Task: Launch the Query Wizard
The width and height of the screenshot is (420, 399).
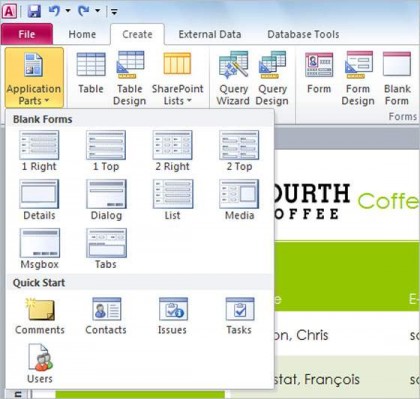Action: coord(233,77)
